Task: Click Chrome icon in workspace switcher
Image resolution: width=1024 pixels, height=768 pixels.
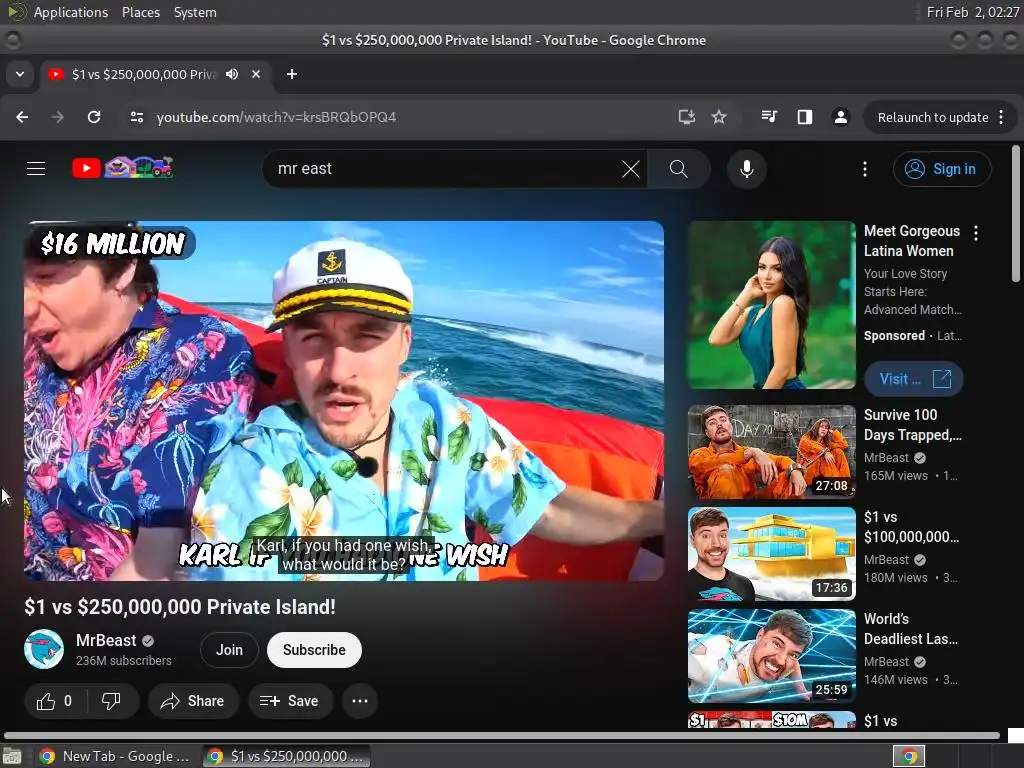Action: [909, 756]
